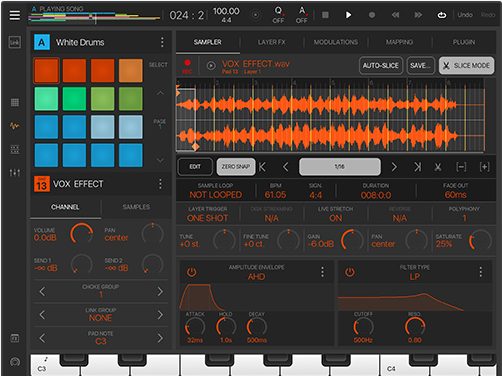This screenshot has height=376, width=502.
Task: Click the CHANNEL tab
Action: click(65, 207)
